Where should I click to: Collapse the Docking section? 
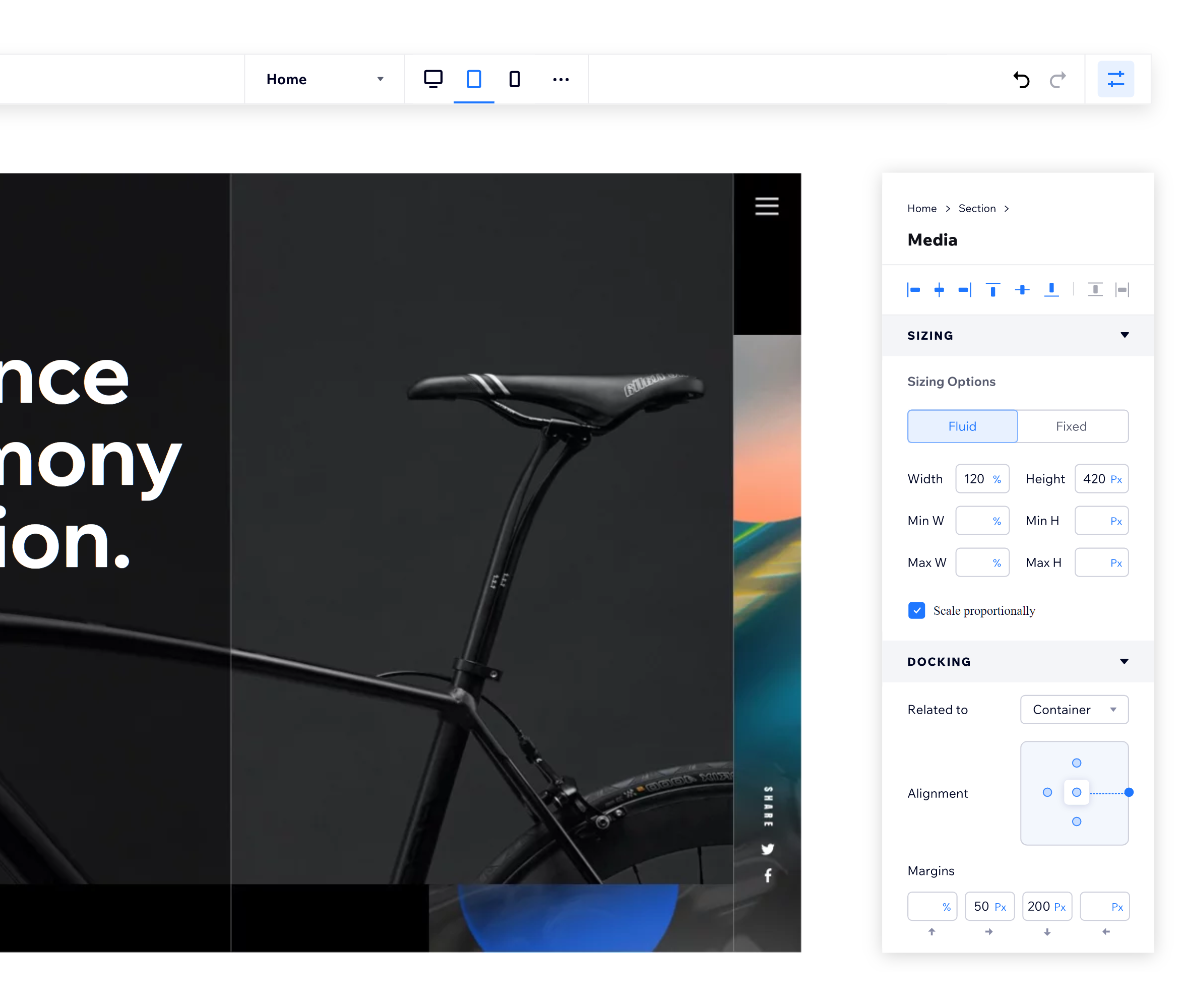pos(1124,662)
